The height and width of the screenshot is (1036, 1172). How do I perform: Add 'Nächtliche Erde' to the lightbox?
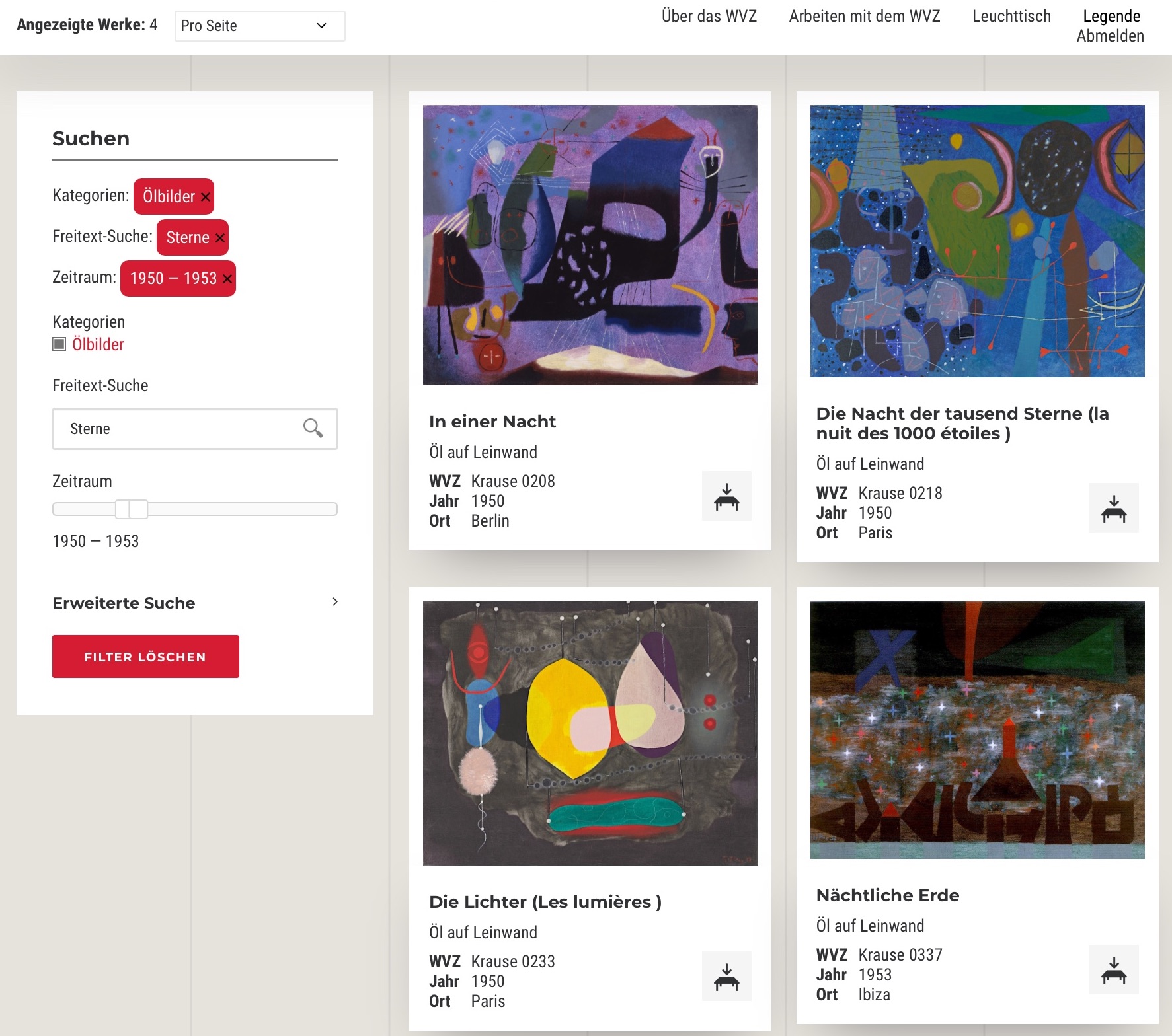click(1114, 970)
